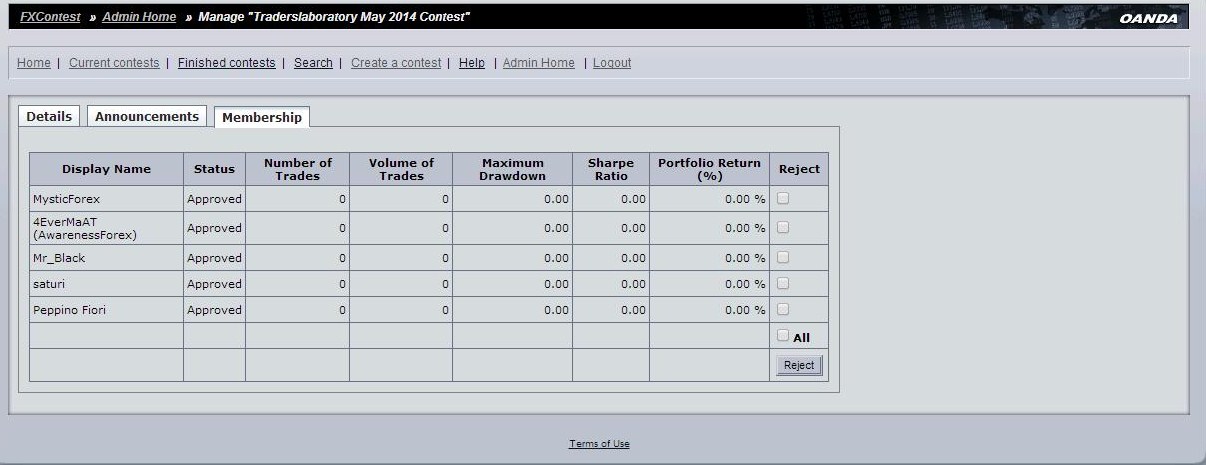
Task: Click Approved status for Peppino Fiori
Action: click(x=214, y=310)
